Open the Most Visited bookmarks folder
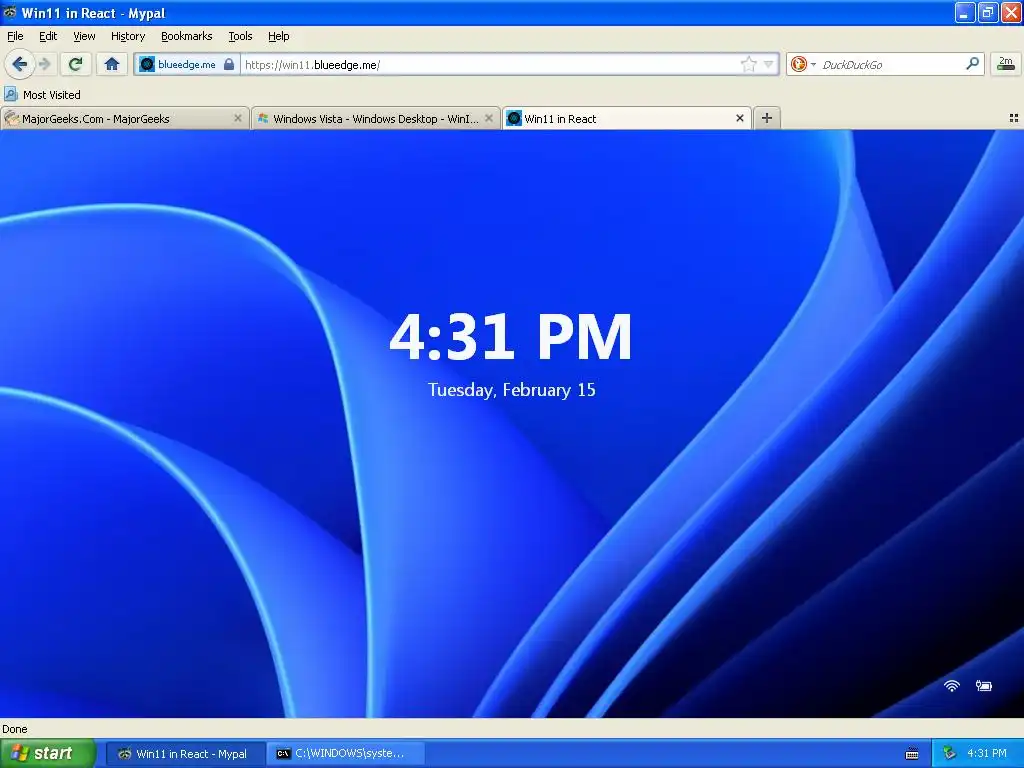The width and height of the screenshot is (1024, 768). click(42, 95)
